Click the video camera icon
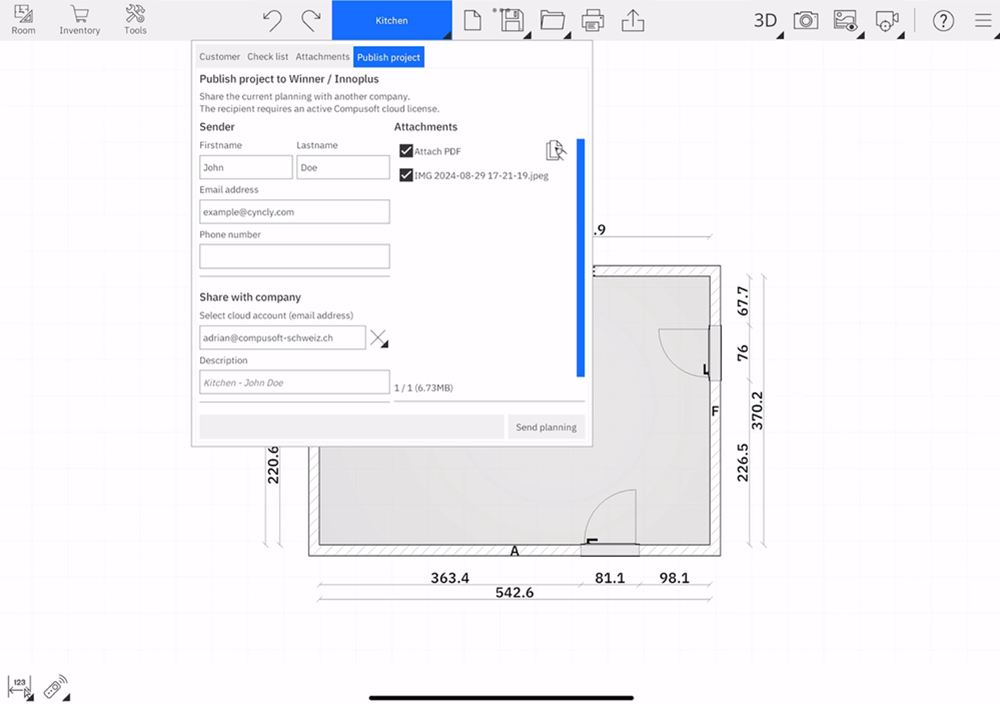 pyautogui.click(x=886, y=20)
